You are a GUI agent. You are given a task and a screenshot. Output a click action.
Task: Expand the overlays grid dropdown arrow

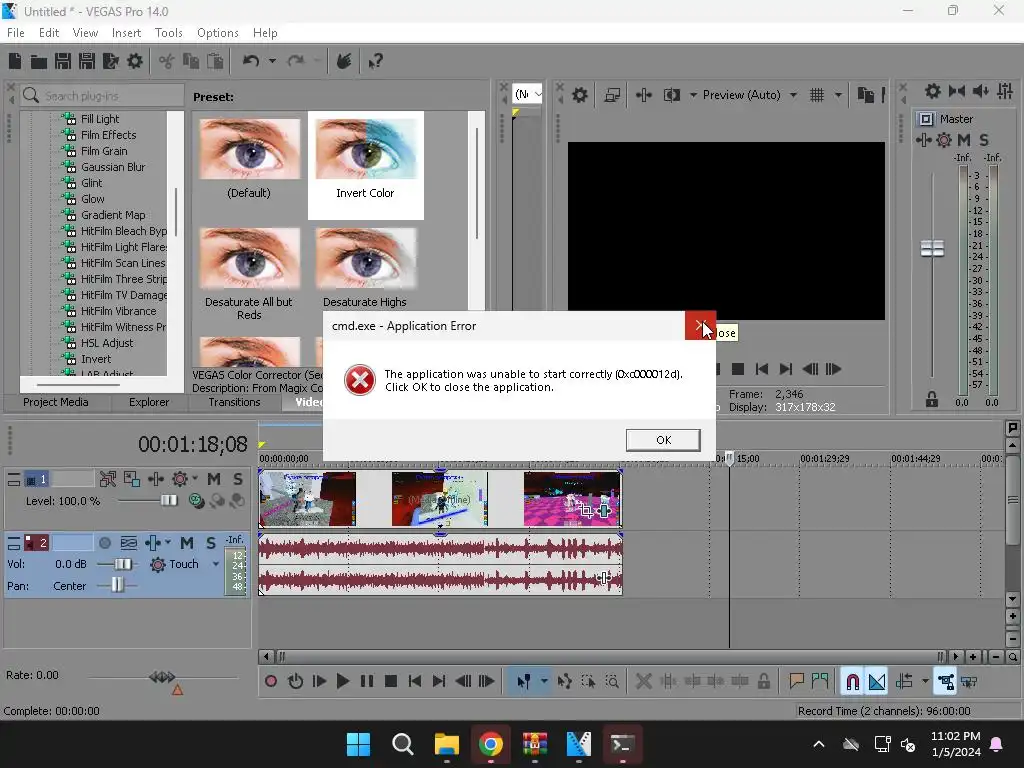pos(838,95)
